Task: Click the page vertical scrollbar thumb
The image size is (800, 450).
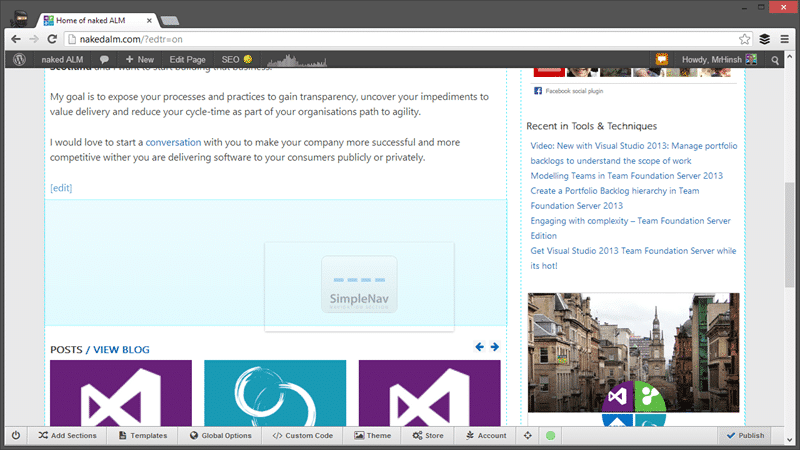Action: [790, 235]
